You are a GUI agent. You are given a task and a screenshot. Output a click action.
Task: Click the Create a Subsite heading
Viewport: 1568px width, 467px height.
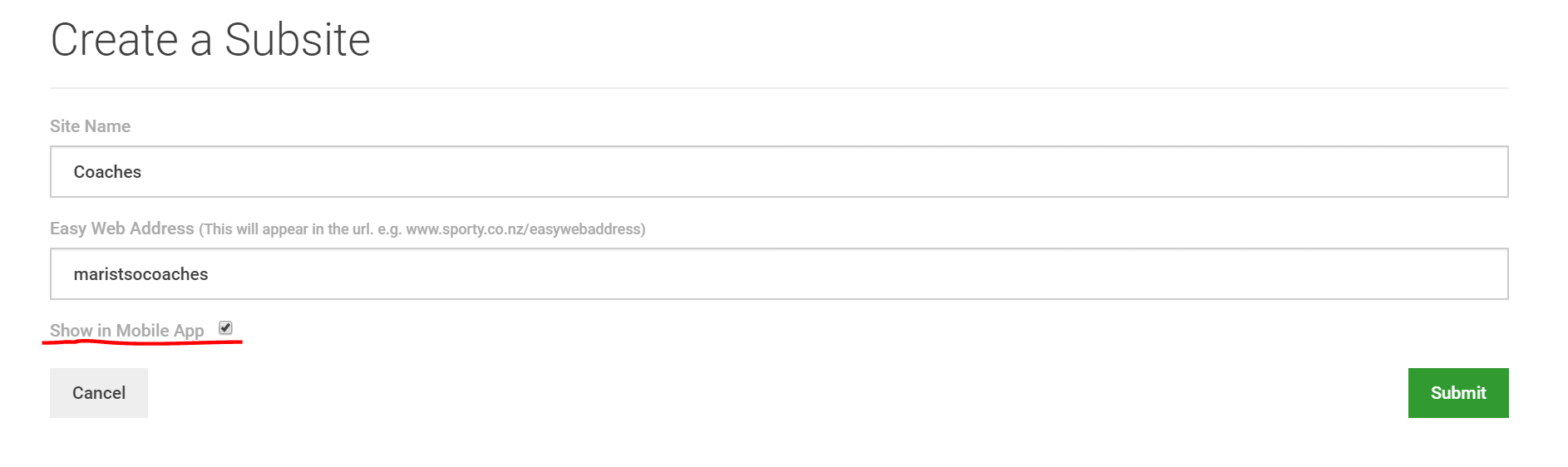coord(210,40)
